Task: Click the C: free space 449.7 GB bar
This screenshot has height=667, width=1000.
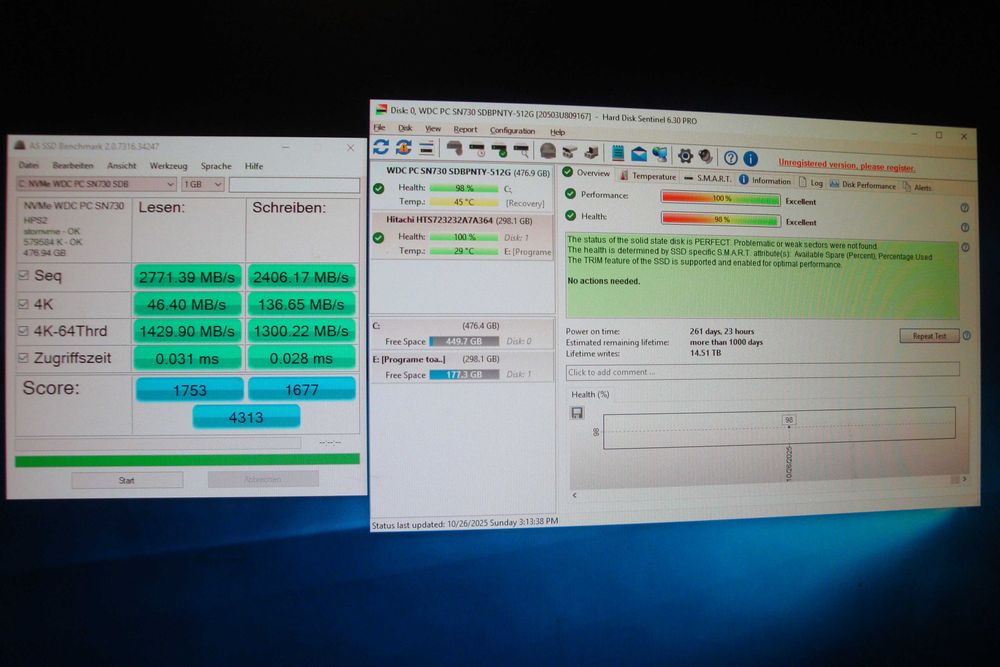Action: pyautogui.click(x=464, y=341)
